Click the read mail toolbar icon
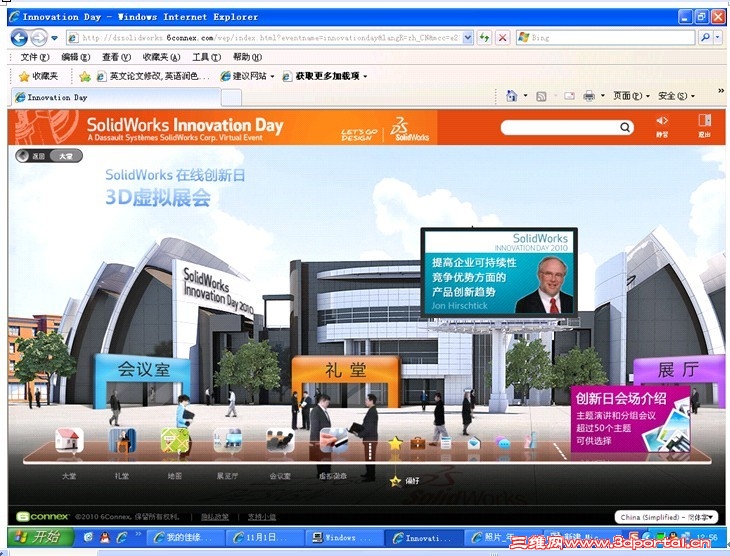Screen dimensions: 730x556 tap(569, 96)
